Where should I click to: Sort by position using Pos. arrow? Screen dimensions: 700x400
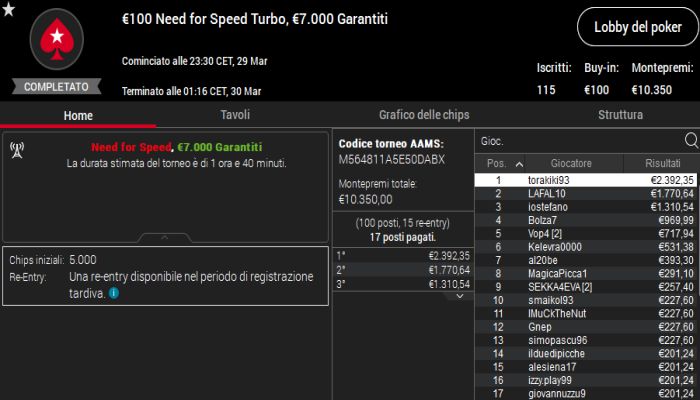pos(519,163)
